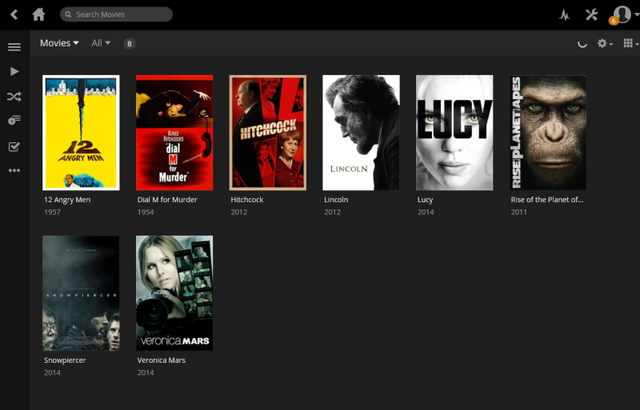Click the year 2014 under Veronica Mars

[146, 372]
